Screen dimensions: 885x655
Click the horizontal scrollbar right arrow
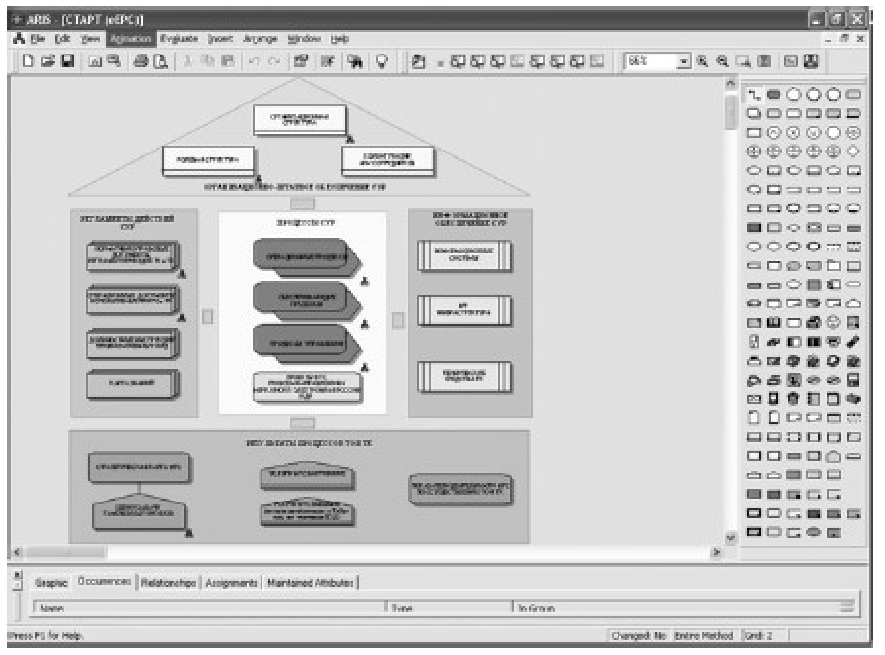click(717, 552)
